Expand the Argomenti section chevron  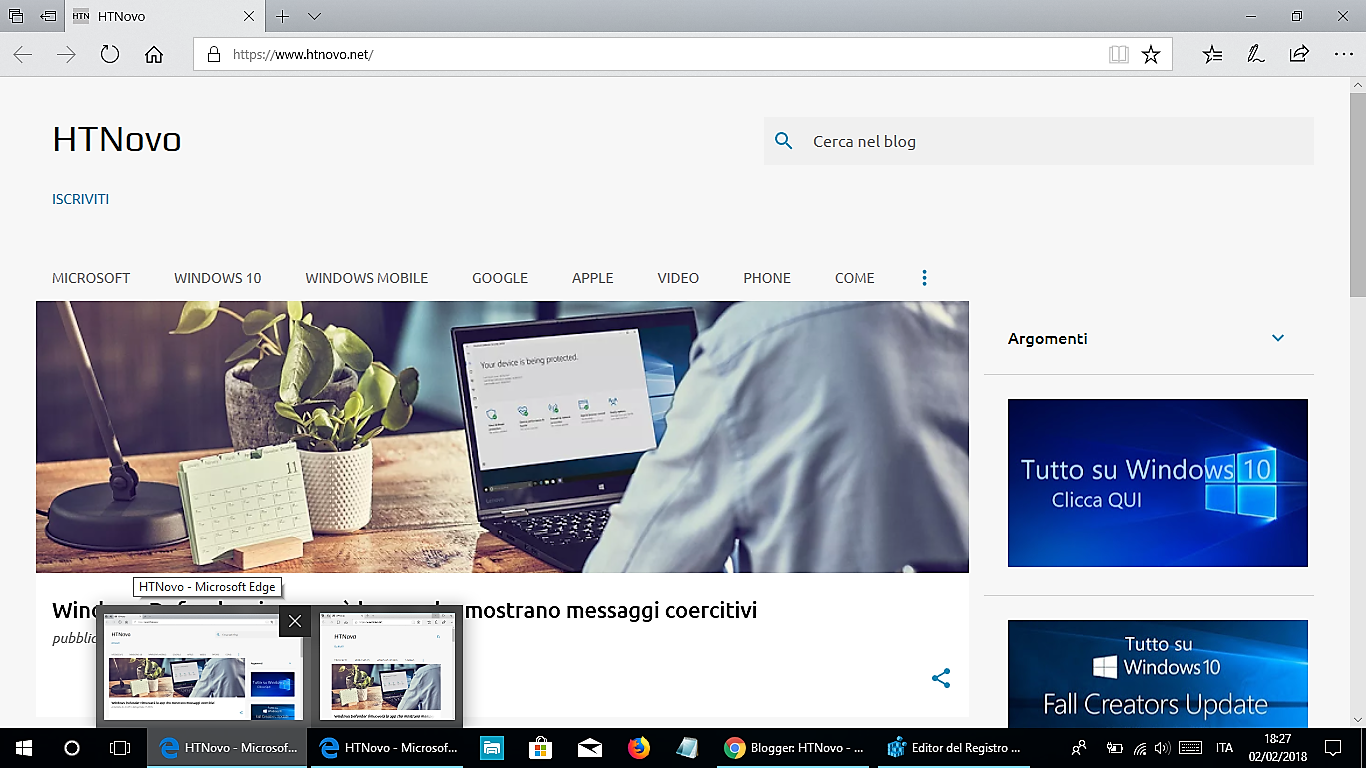coord(1278,338)
